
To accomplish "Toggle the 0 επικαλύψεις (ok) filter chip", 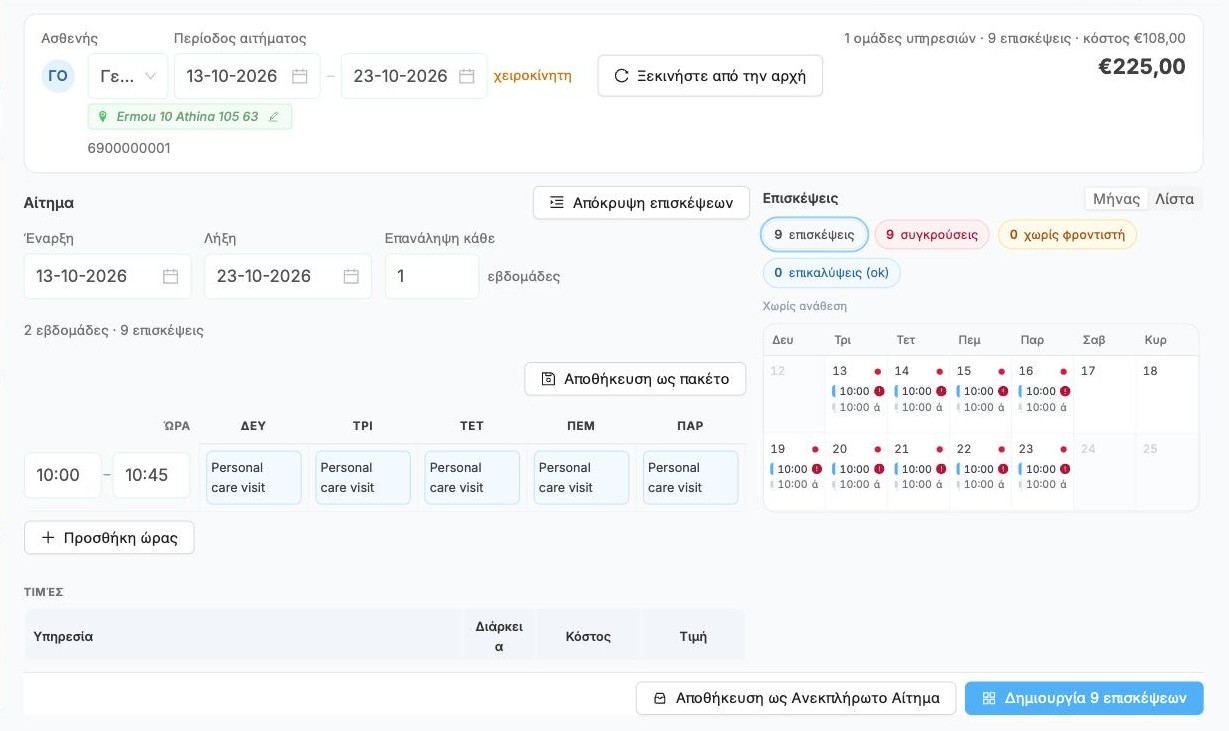I will click(x=831, y=273).
